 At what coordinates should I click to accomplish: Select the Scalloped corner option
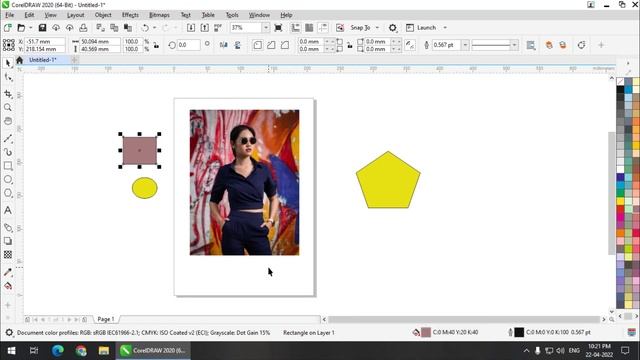tap(271, 45)
